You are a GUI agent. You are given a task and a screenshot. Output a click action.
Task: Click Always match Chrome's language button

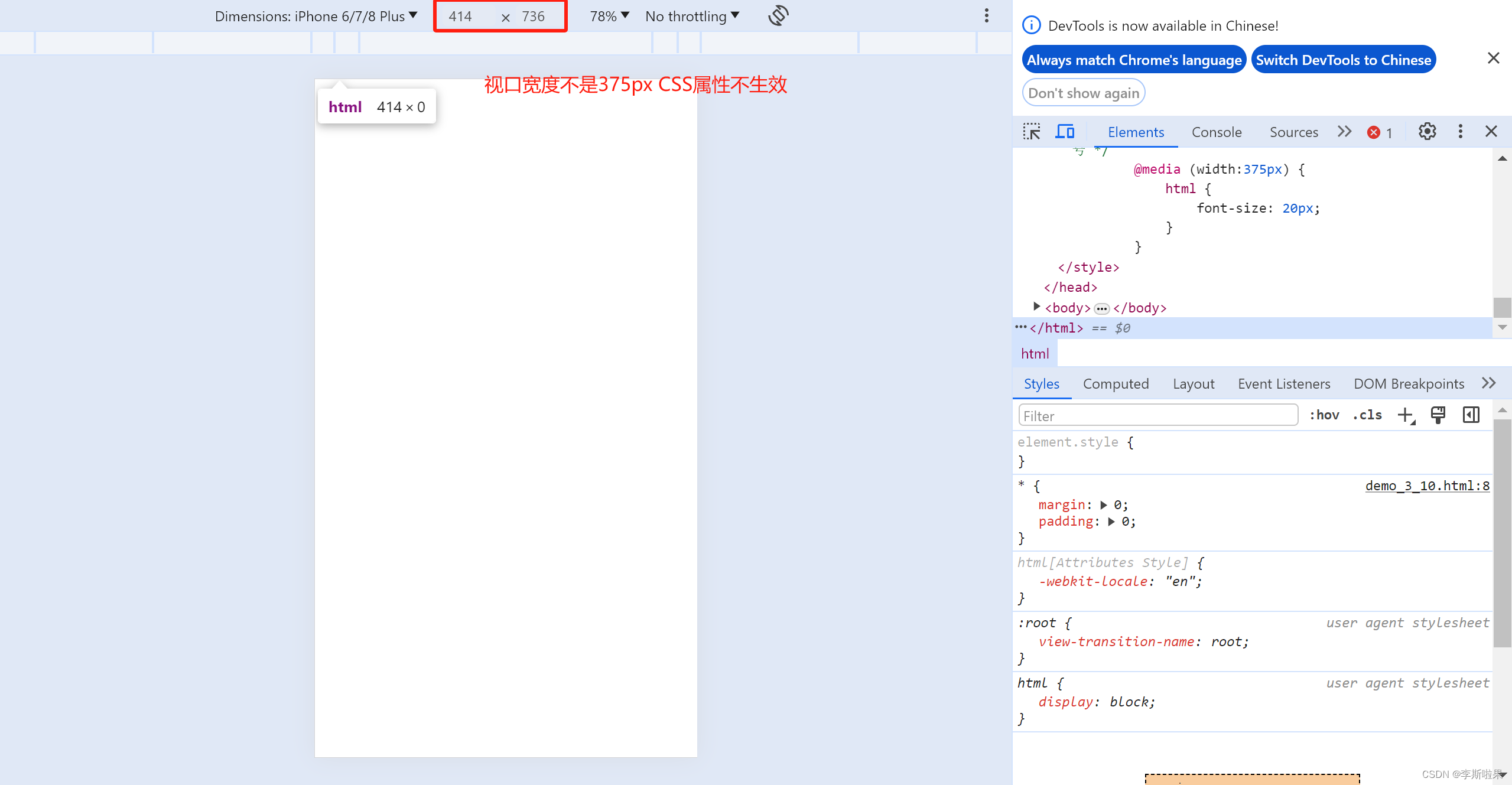click(x=1133, y=59)
